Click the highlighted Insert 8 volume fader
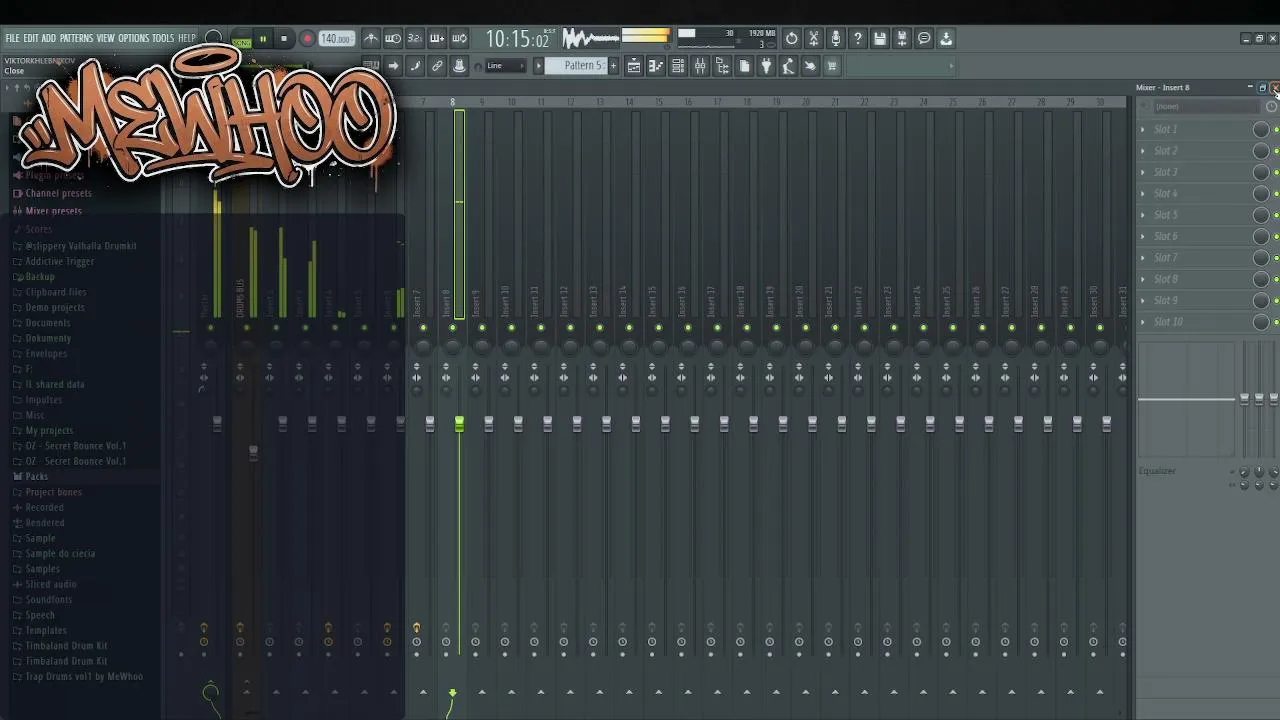Screen dimensions: 1280x720 click(459, 425)
